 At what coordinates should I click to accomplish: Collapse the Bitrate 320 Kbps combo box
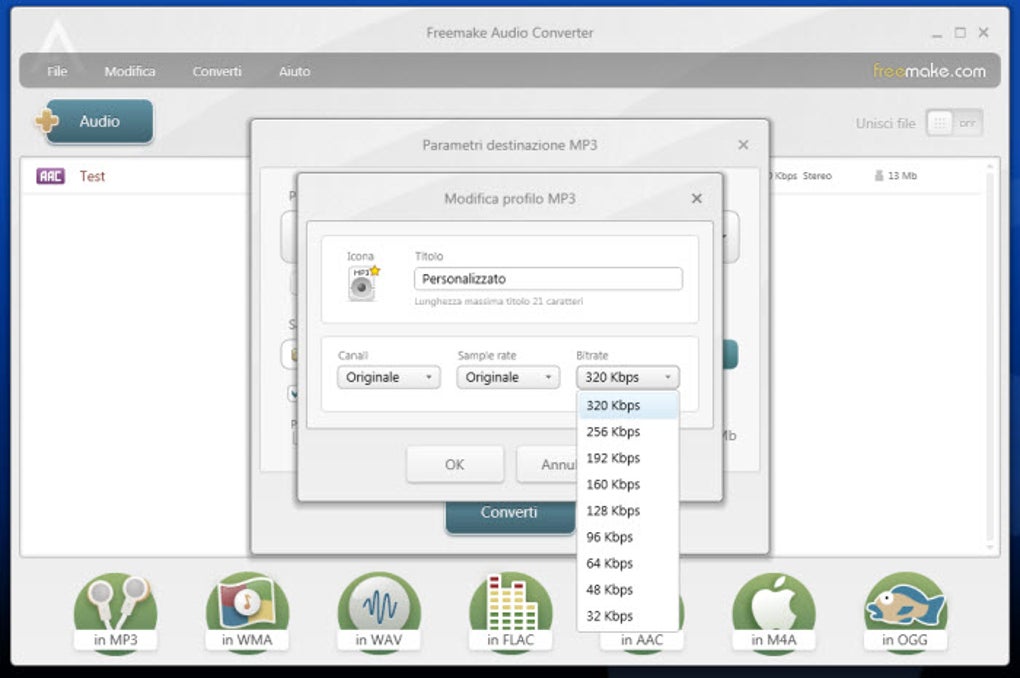pyautogui.click(x=628, y=377)
